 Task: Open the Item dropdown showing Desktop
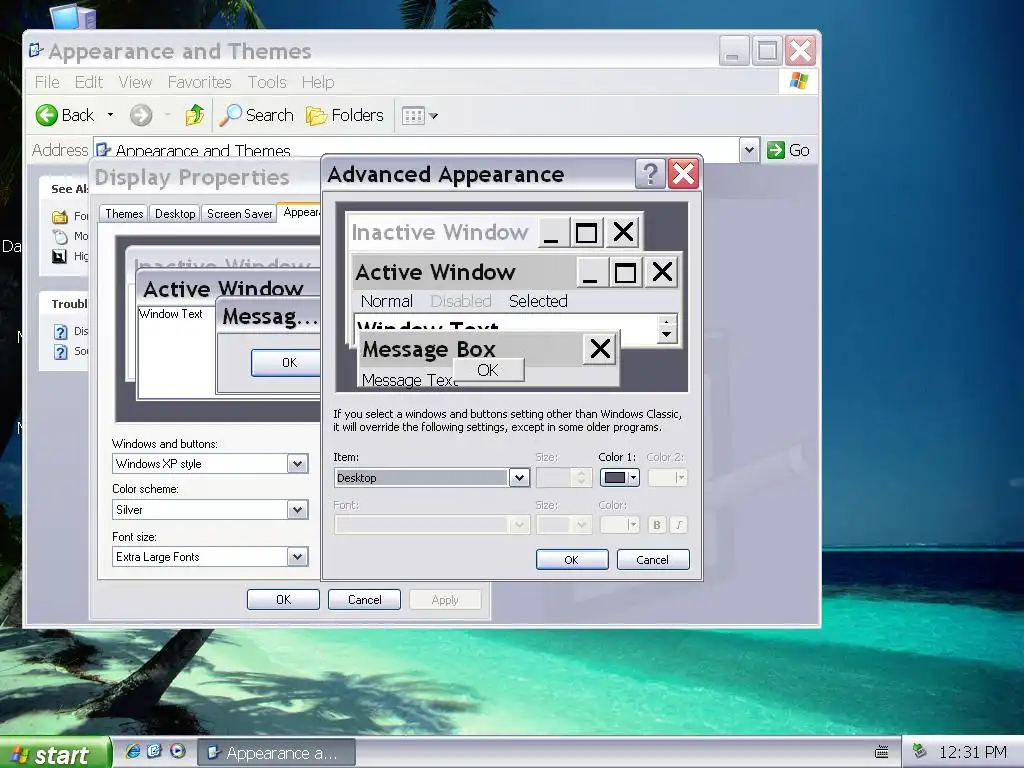(x=519, y=477)
